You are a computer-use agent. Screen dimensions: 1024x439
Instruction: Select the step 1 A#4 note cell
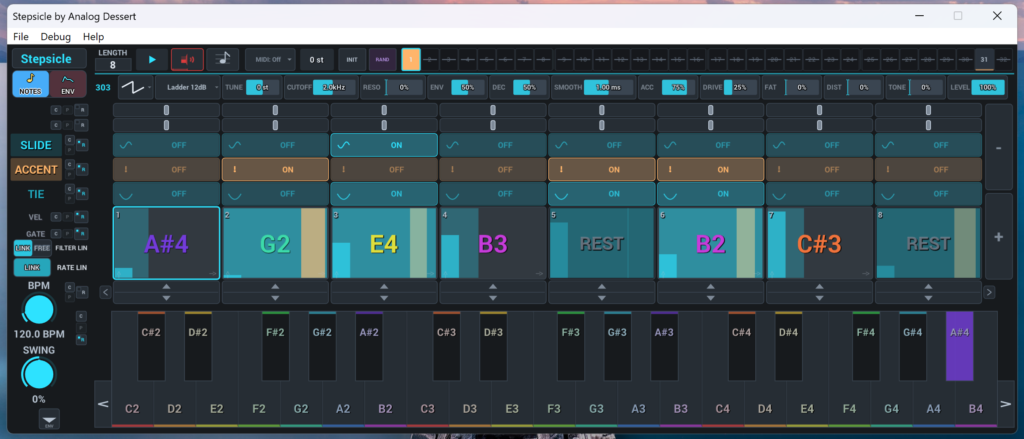(x=166, y=243)
